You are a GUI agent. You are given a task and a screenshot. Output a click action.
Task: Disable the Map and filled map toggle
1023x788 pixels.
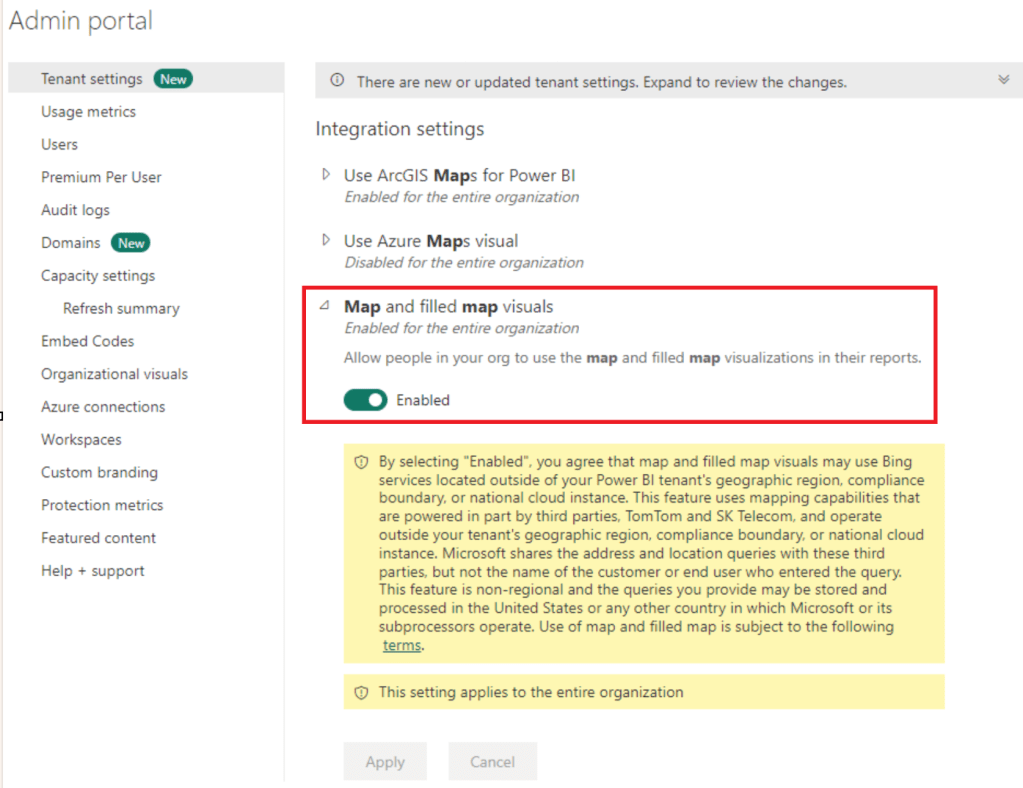tap(366, 400)
